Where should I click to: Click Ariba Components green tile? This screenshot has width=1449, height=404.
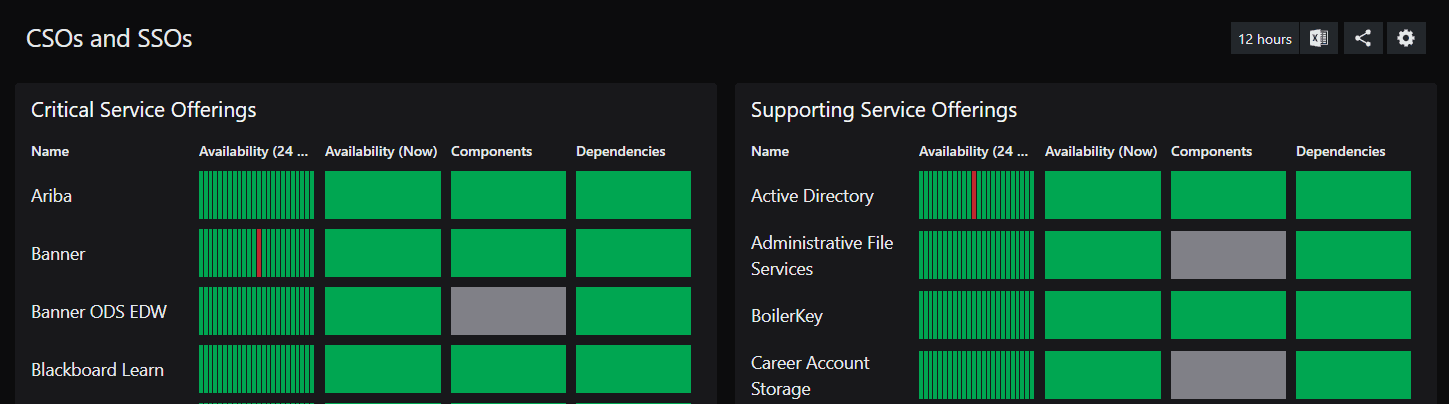tap(508, 195)
